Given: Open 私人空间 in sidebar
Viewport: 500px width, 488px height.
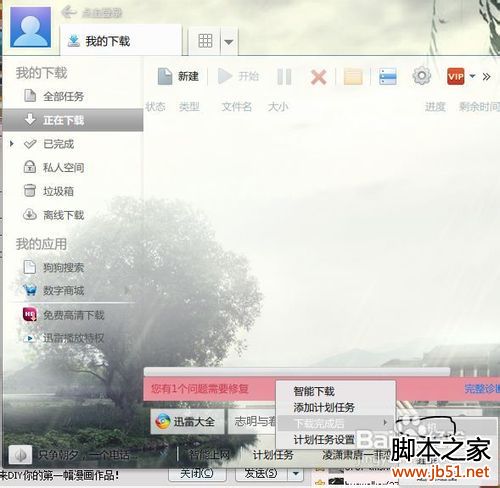Looking at the screenshot, I should click(73, 167).
